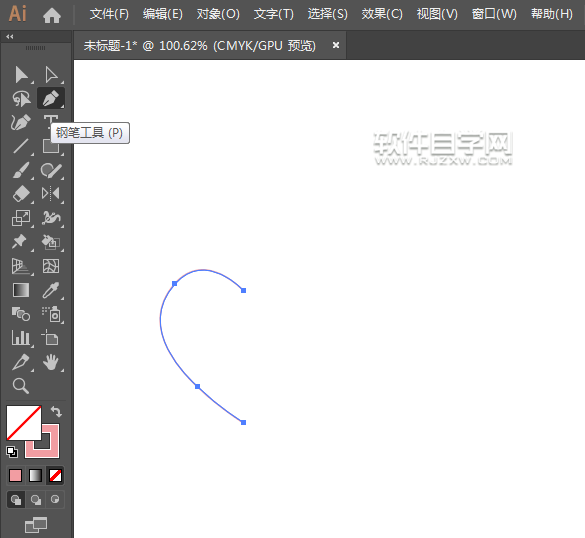Select the Column Graph tool
Viewport: 585px width, 538px height.
point(21,338)
